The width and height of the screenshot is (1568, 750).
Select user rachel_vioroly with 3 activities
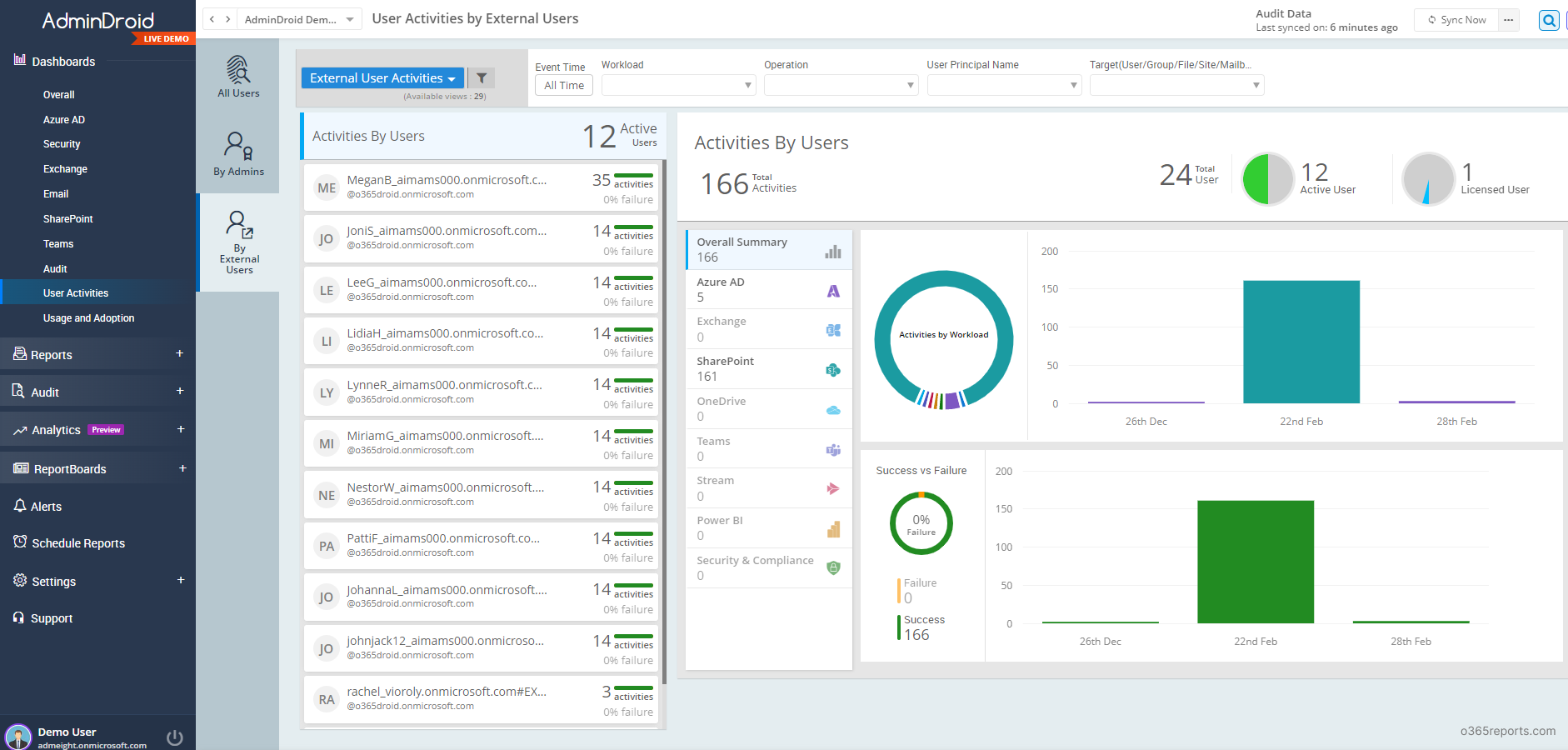tap(481, 699)
